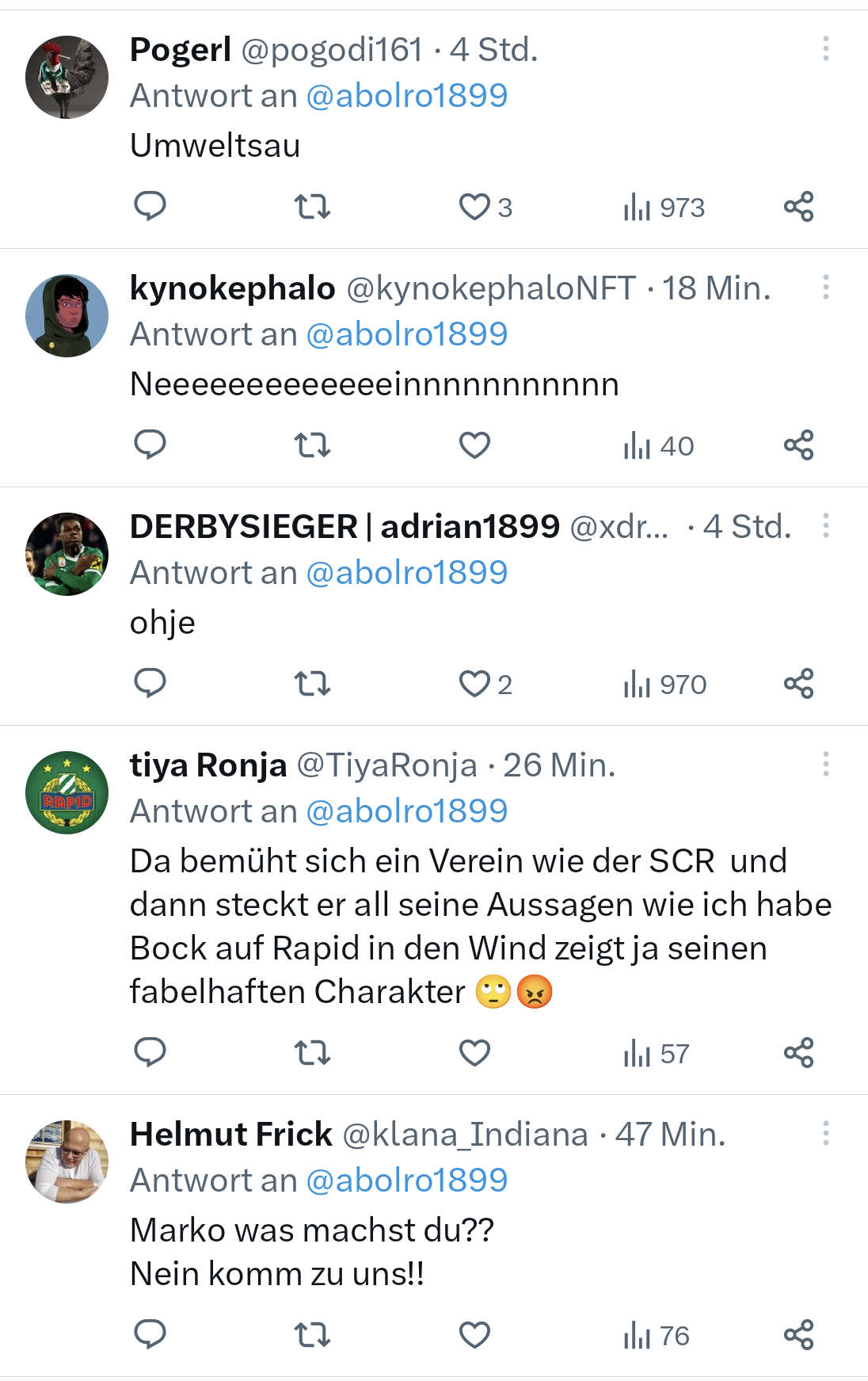Open kynokephalo's profile name
868x1381 pixels.
tap(232, 288)
